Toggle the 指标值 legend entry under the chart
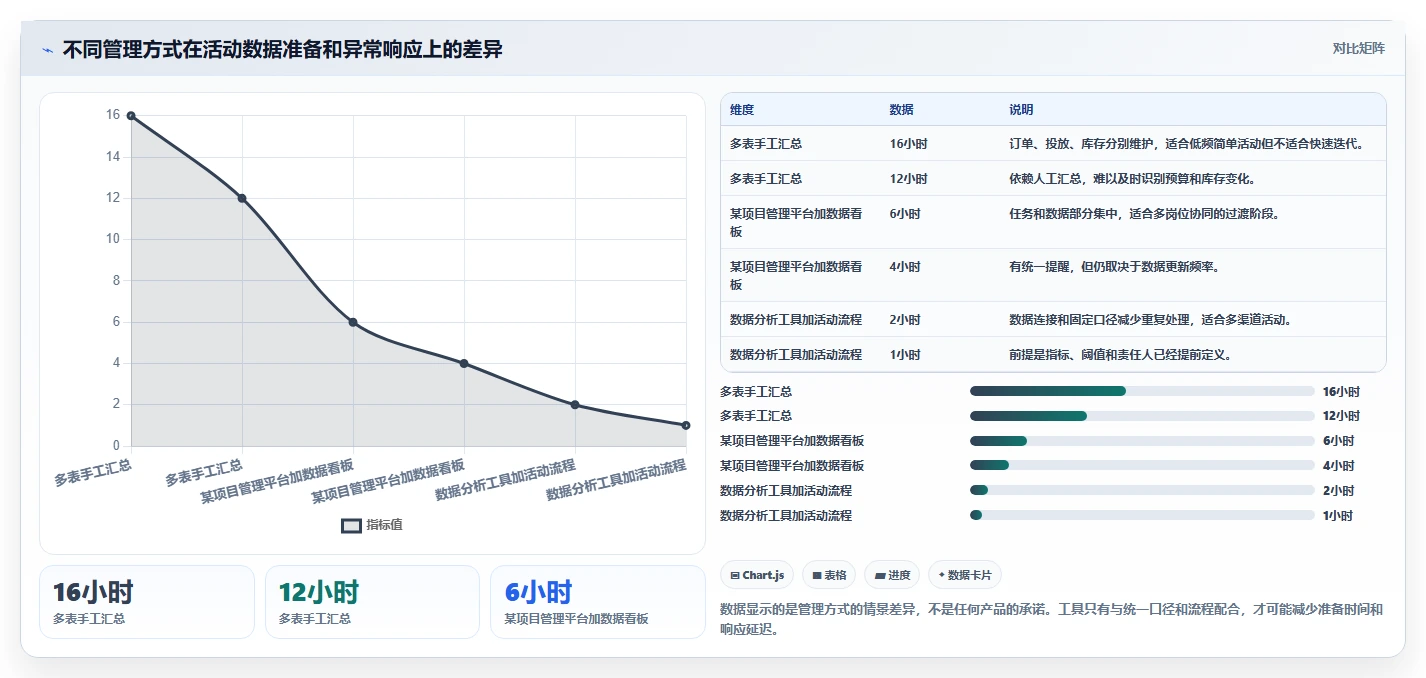 (372, 525)
